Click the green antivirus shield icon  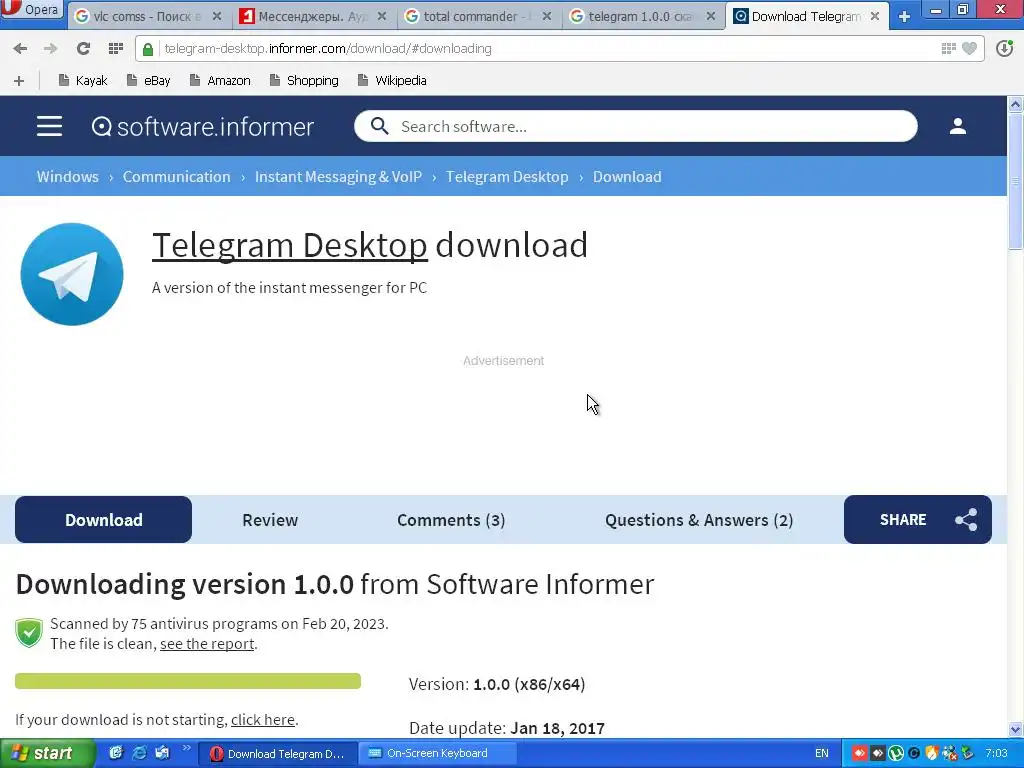tap(29, 633)
